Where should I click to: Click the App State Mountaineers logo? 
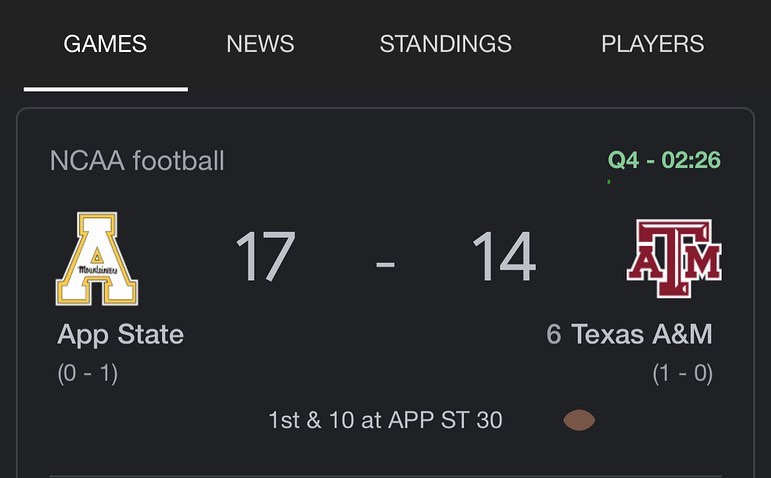click(x=97, y=259)
